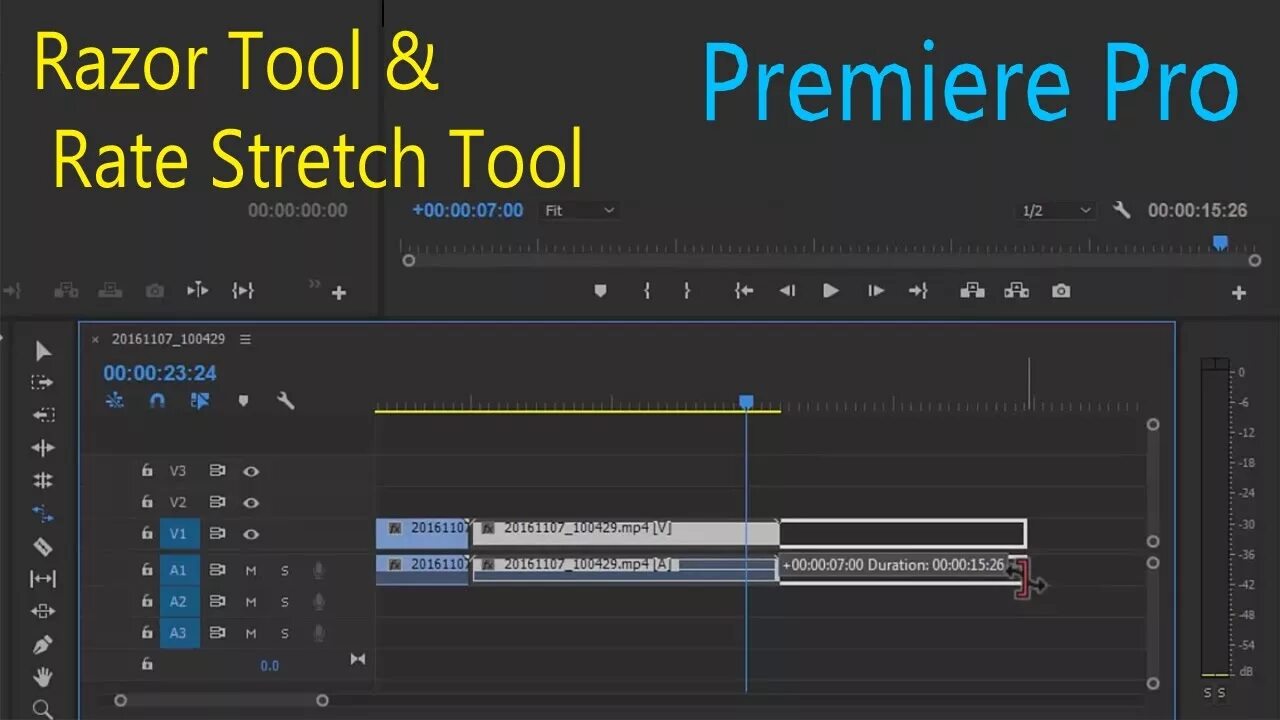Step forward one frame
This screenshot has width=1280, height=720.
pos(876,291)
